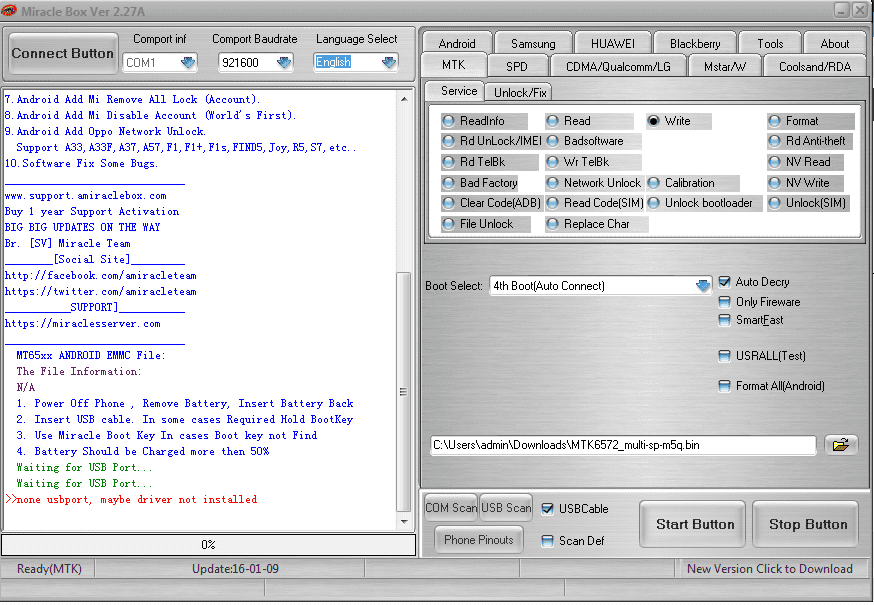The width and height of the screenshot is (874, 605).
Task: Select the Network Unlock radio option
Action: [x=552, y=183]
